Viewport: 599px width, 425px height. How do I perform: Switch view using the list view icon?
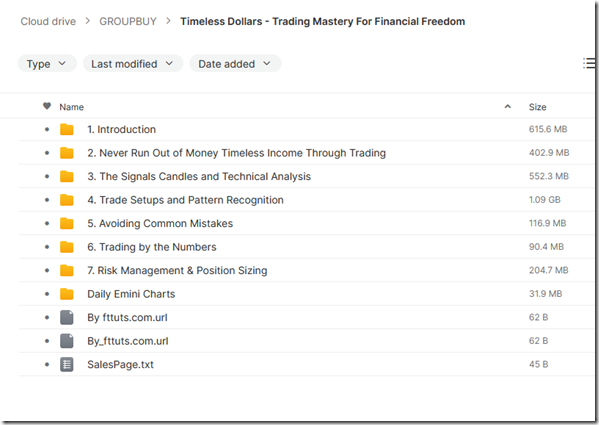pyautogui.click(x=589, y=63)
